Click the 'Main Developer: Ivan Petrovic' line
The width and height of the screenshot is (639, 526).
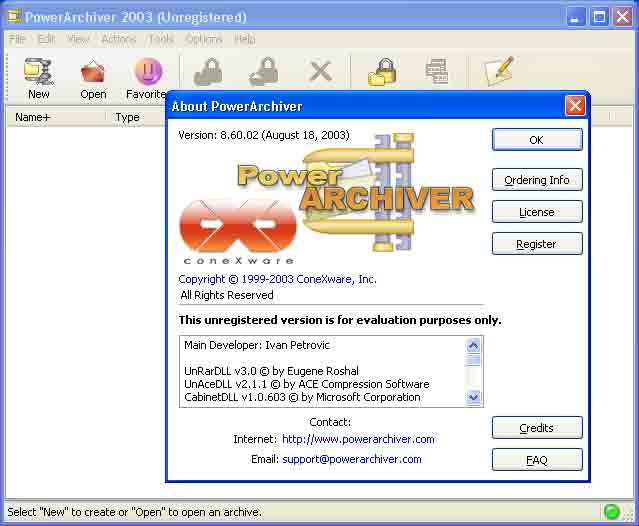coord(257,345)
